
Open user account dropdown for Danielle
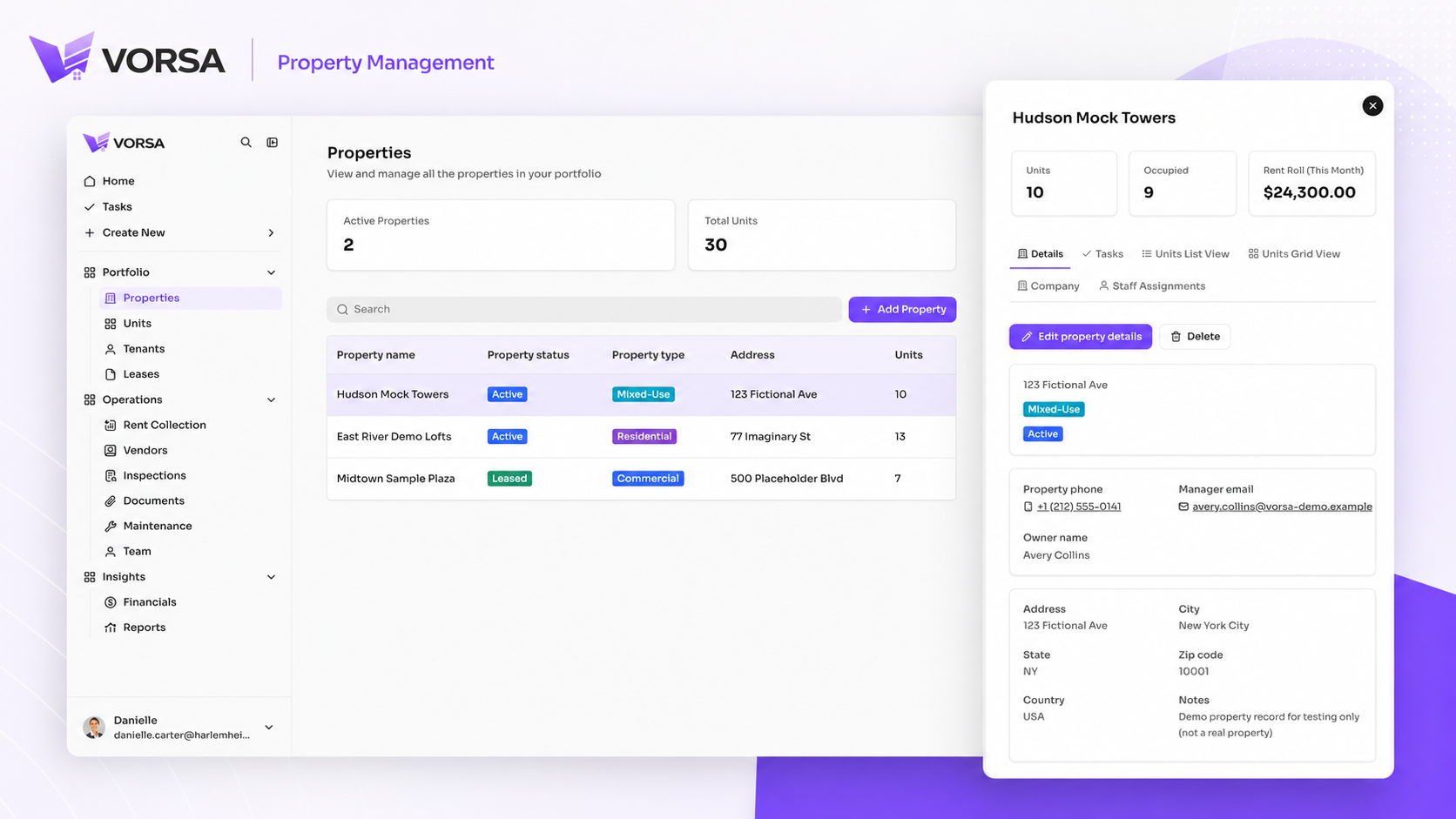pos(269,728)
